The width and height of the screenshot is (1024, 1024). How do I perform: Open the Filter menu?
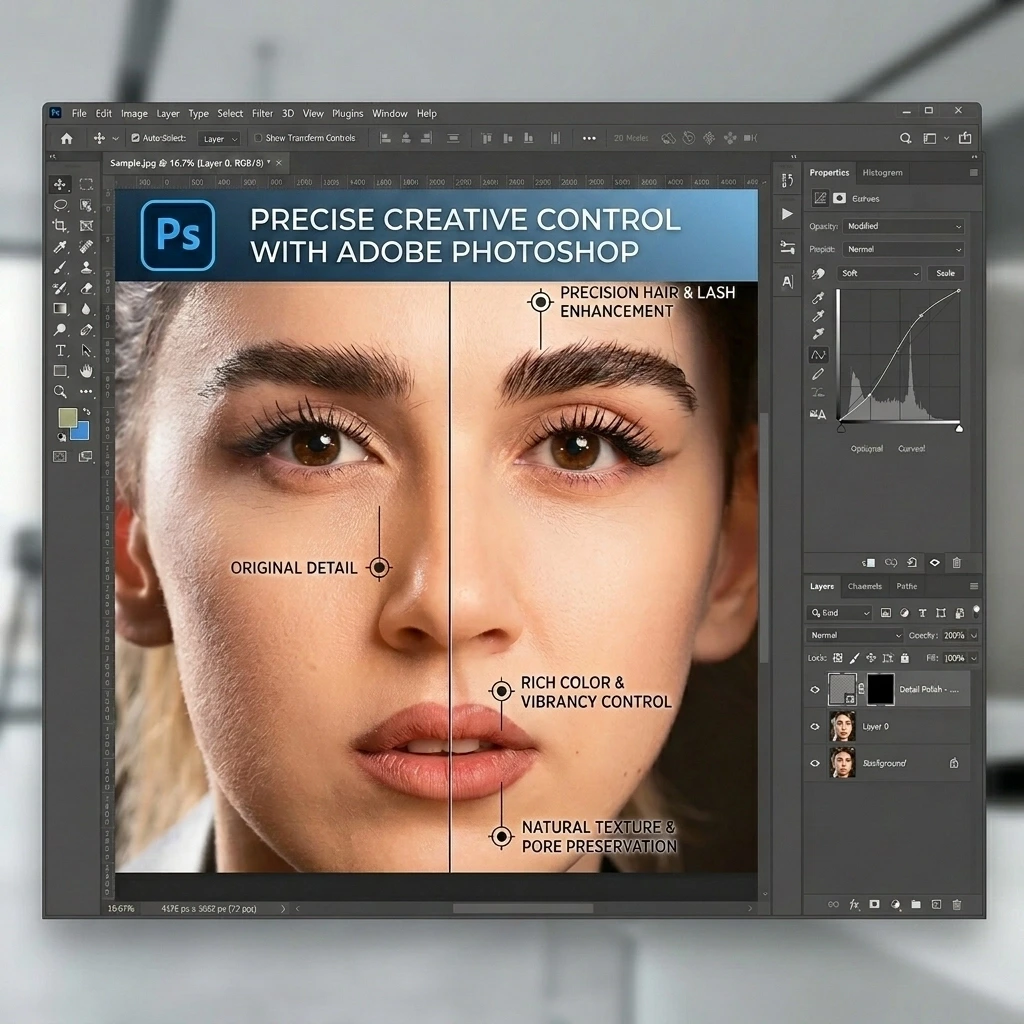point(262,114)
